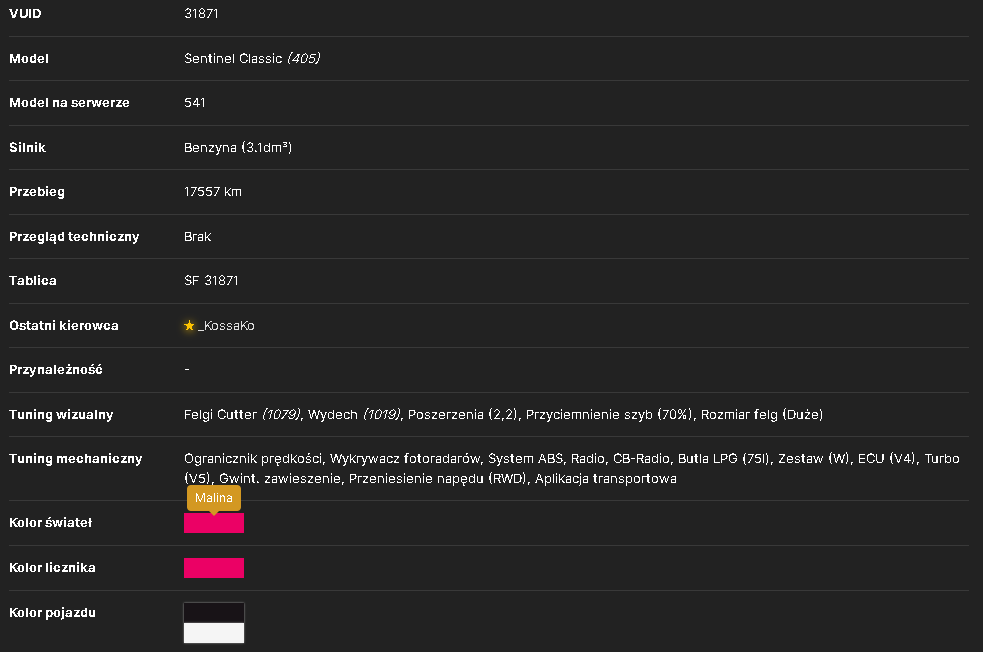Click the server model value 541

tap(194, 103)
